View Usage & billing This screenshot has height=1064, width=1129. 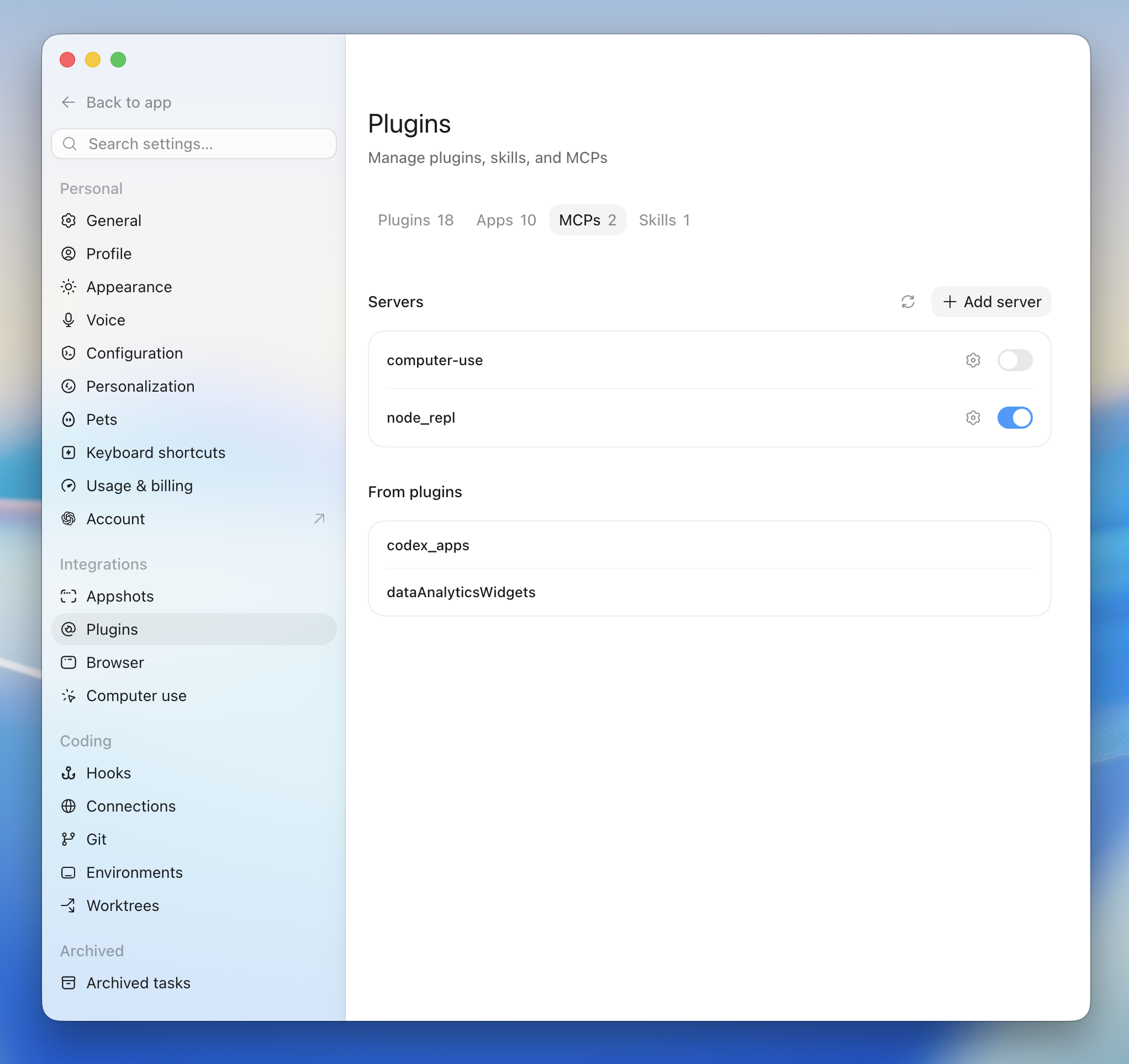click(x=194, y=486)
